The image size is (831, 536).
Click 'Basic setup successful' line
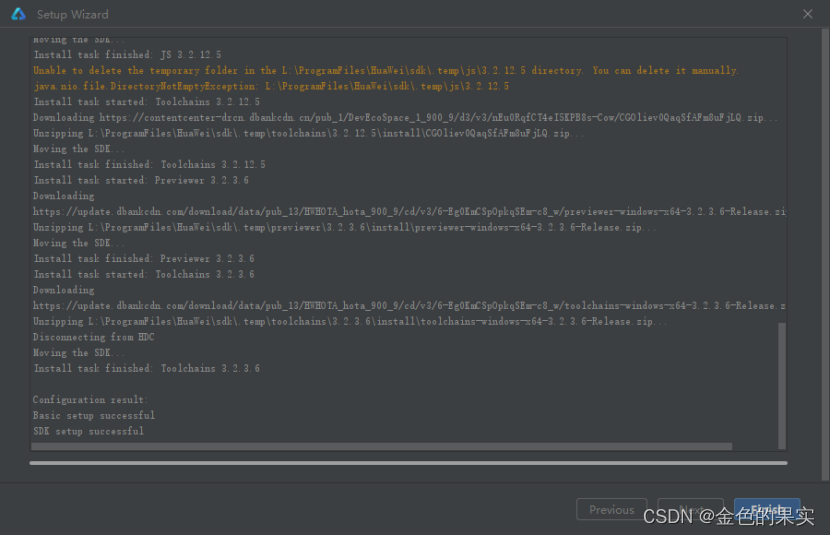click(94, 416)
